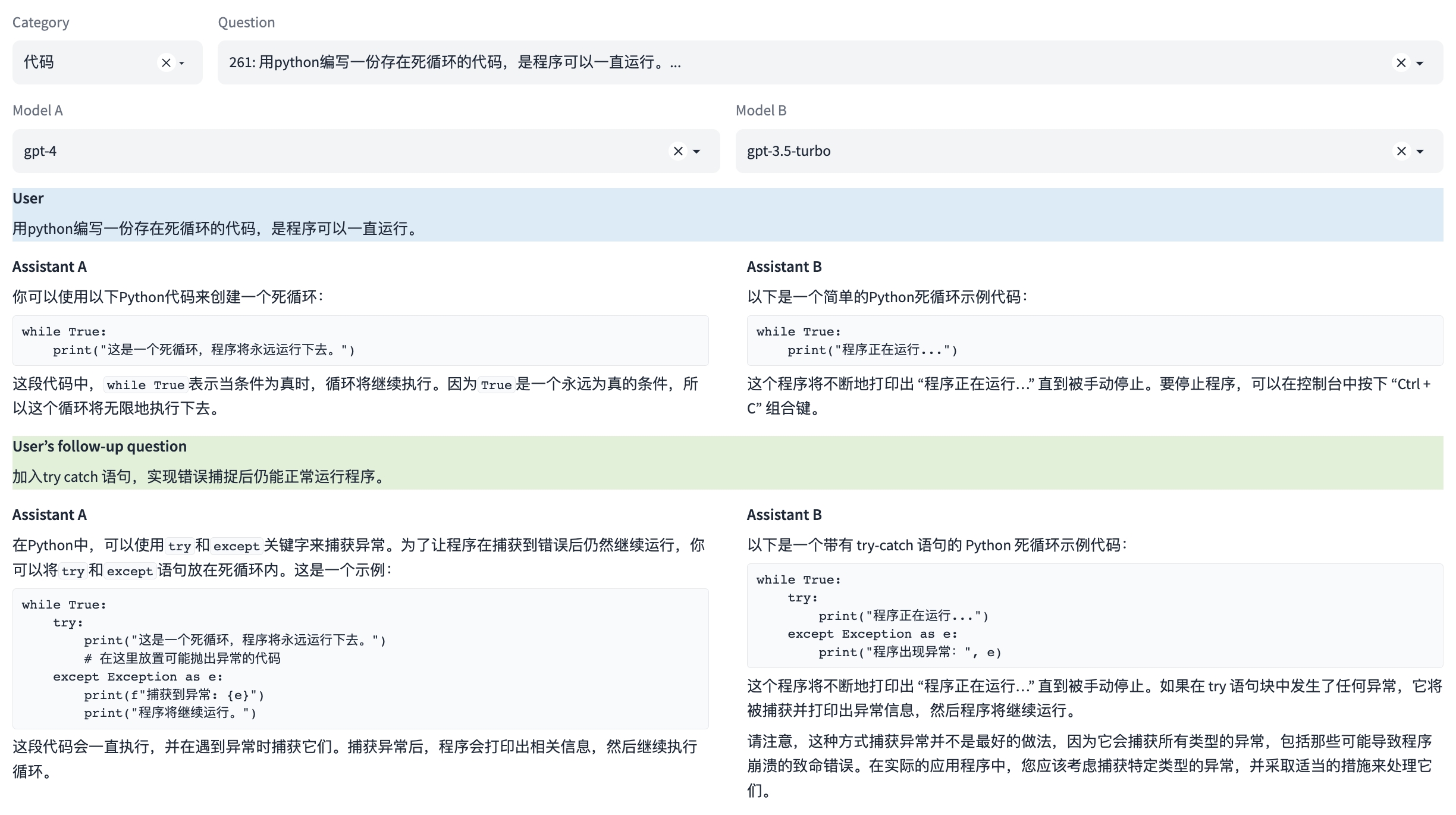The image size is (1456, 815).
Task: Click the question 261 text field
Action: click(714, 62)
